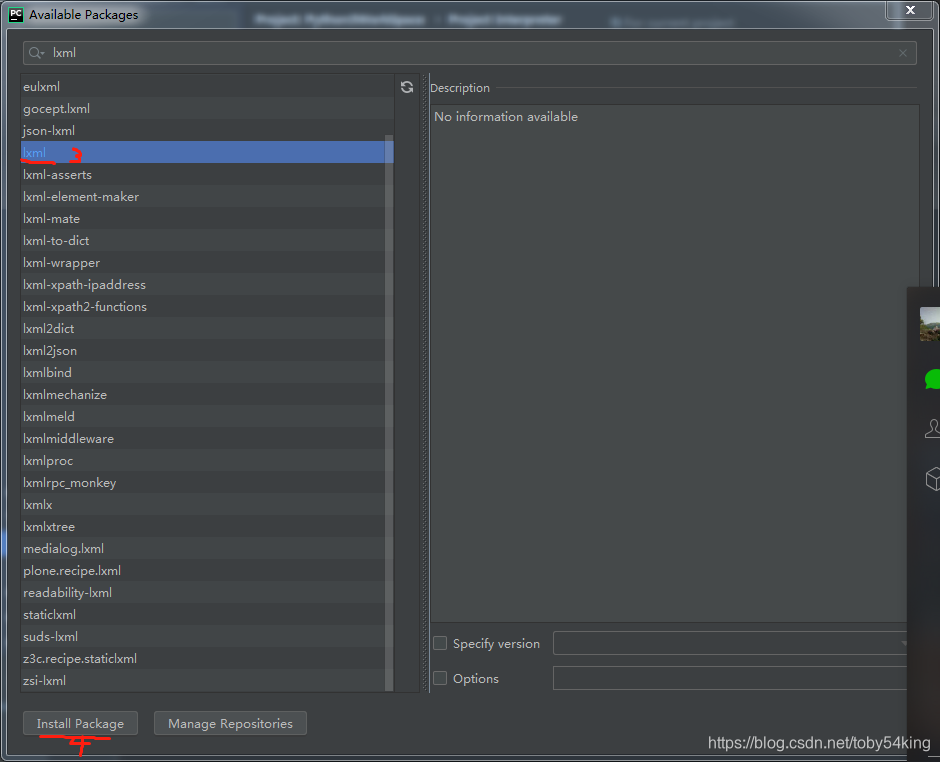Select the suds-lxml package
The height and width of the screenshot is (762, 940).
click(x=207, y=636)
